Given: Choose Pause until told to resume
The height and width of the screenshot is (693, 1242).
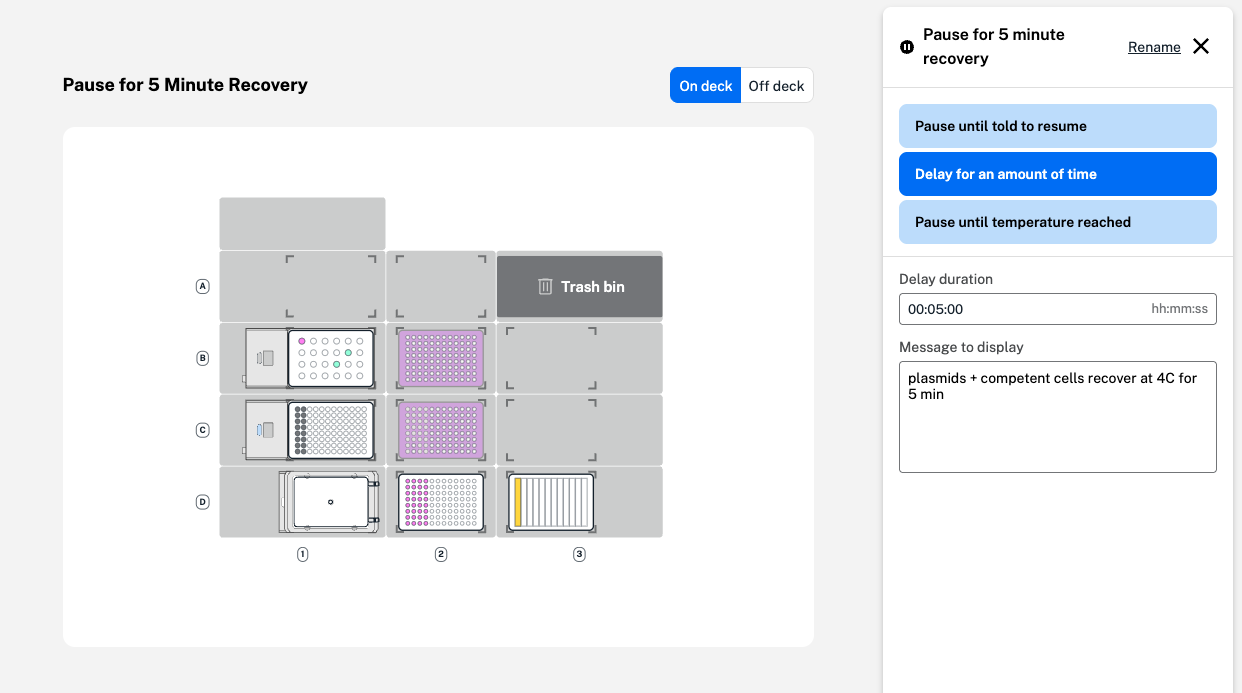Looking at the screenshot, I should click(x=1057, y=126).
